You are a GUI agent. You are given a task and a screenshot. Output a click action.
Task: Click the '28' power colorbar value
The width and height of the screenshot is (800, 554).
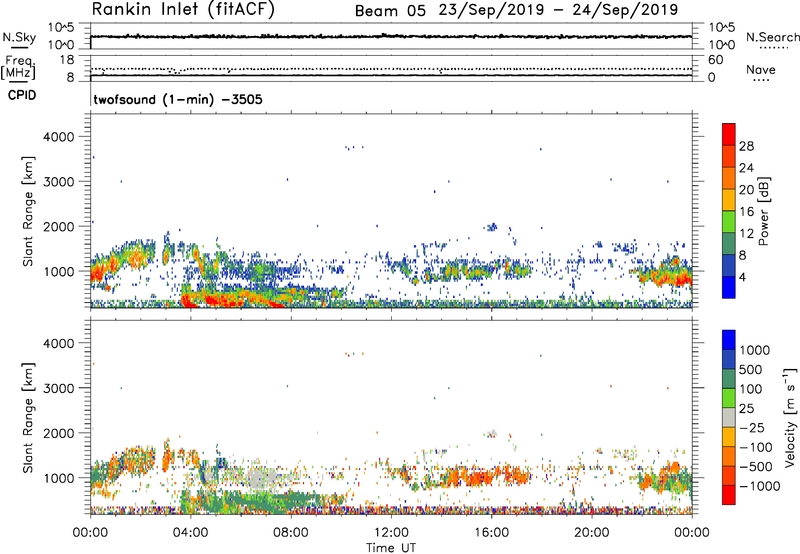coord(746,146)
